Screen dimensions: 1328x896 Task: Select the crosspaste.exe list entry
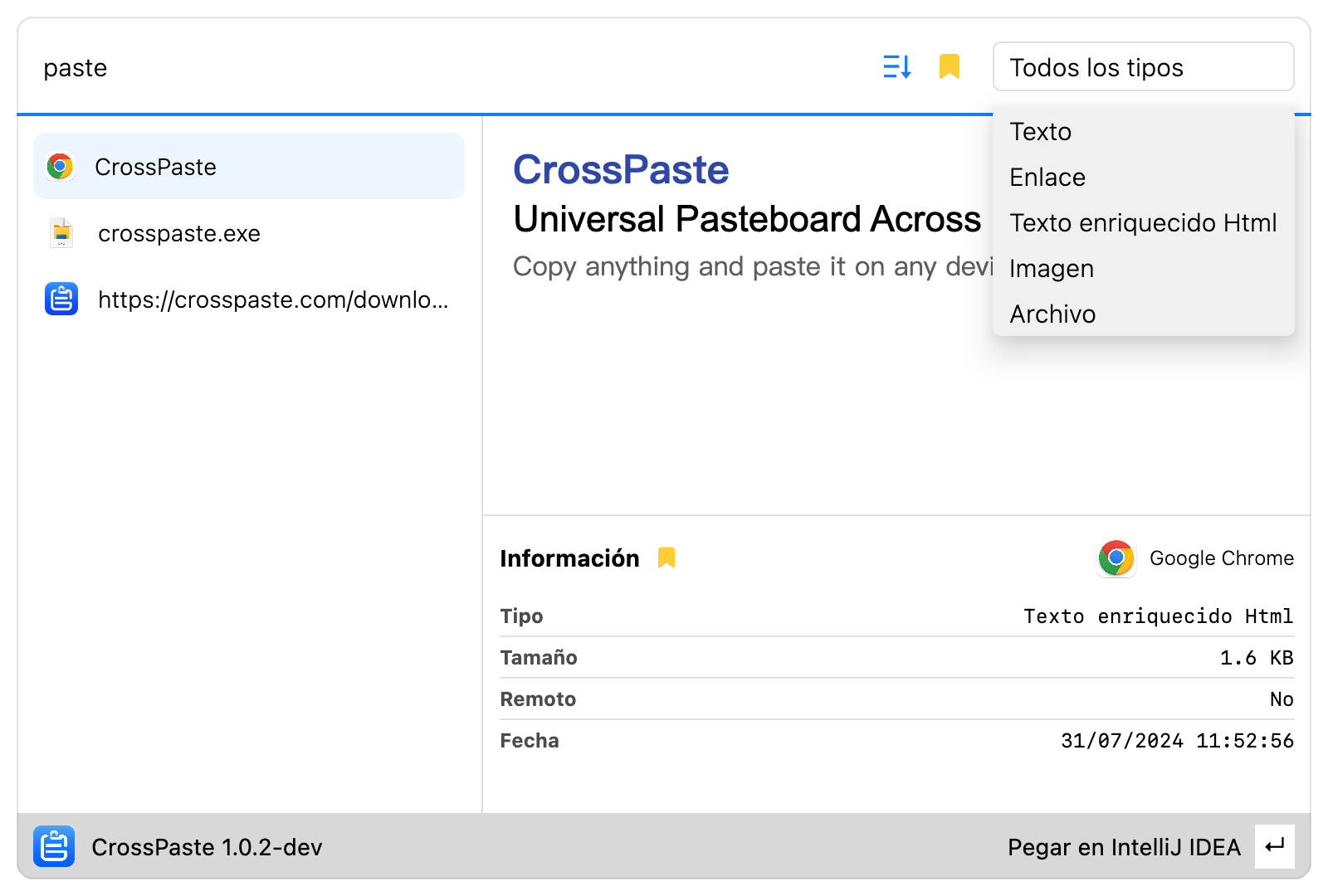pos(249,233)
